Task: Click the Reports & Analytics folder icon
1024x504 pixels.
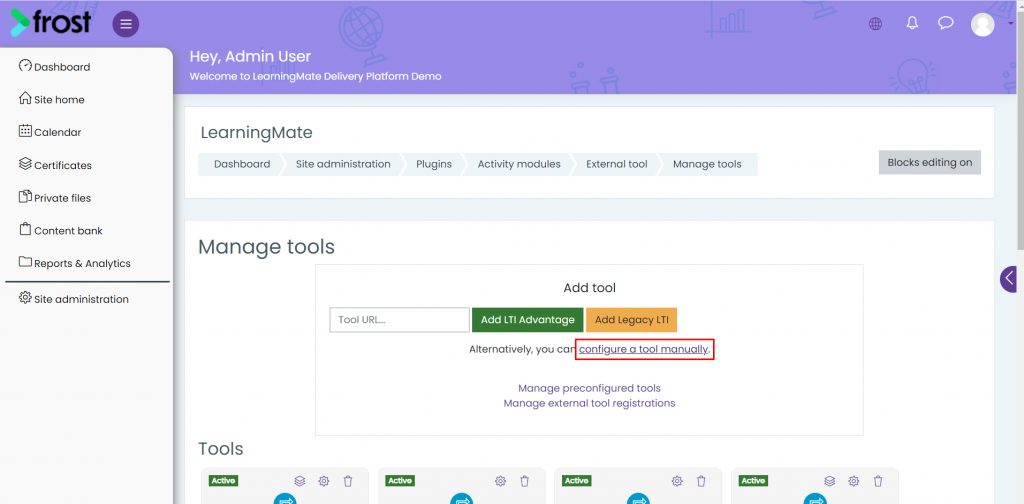Action: point(25,262)
